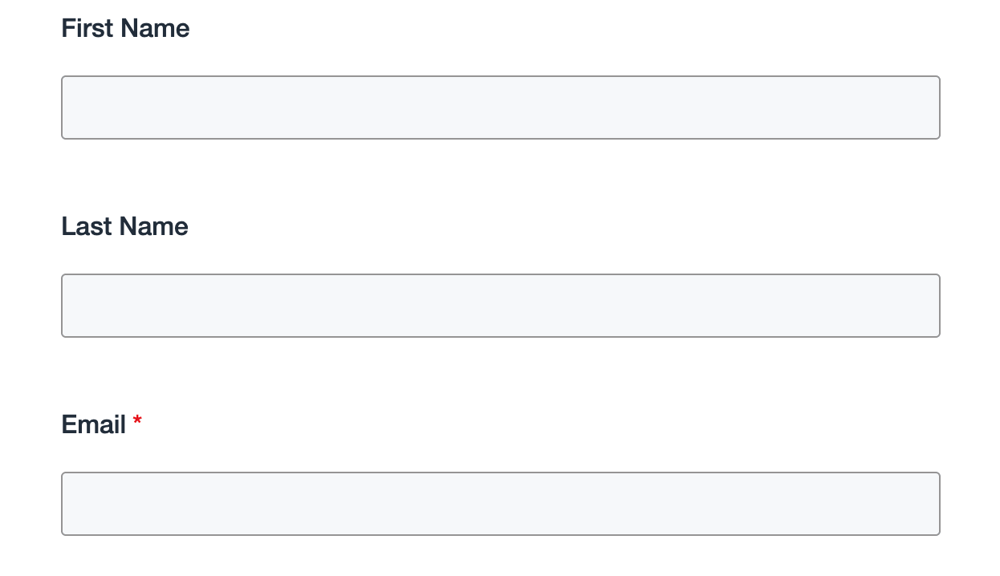Select the bottom form field
1000x576 pixels.
click(500, 504)
